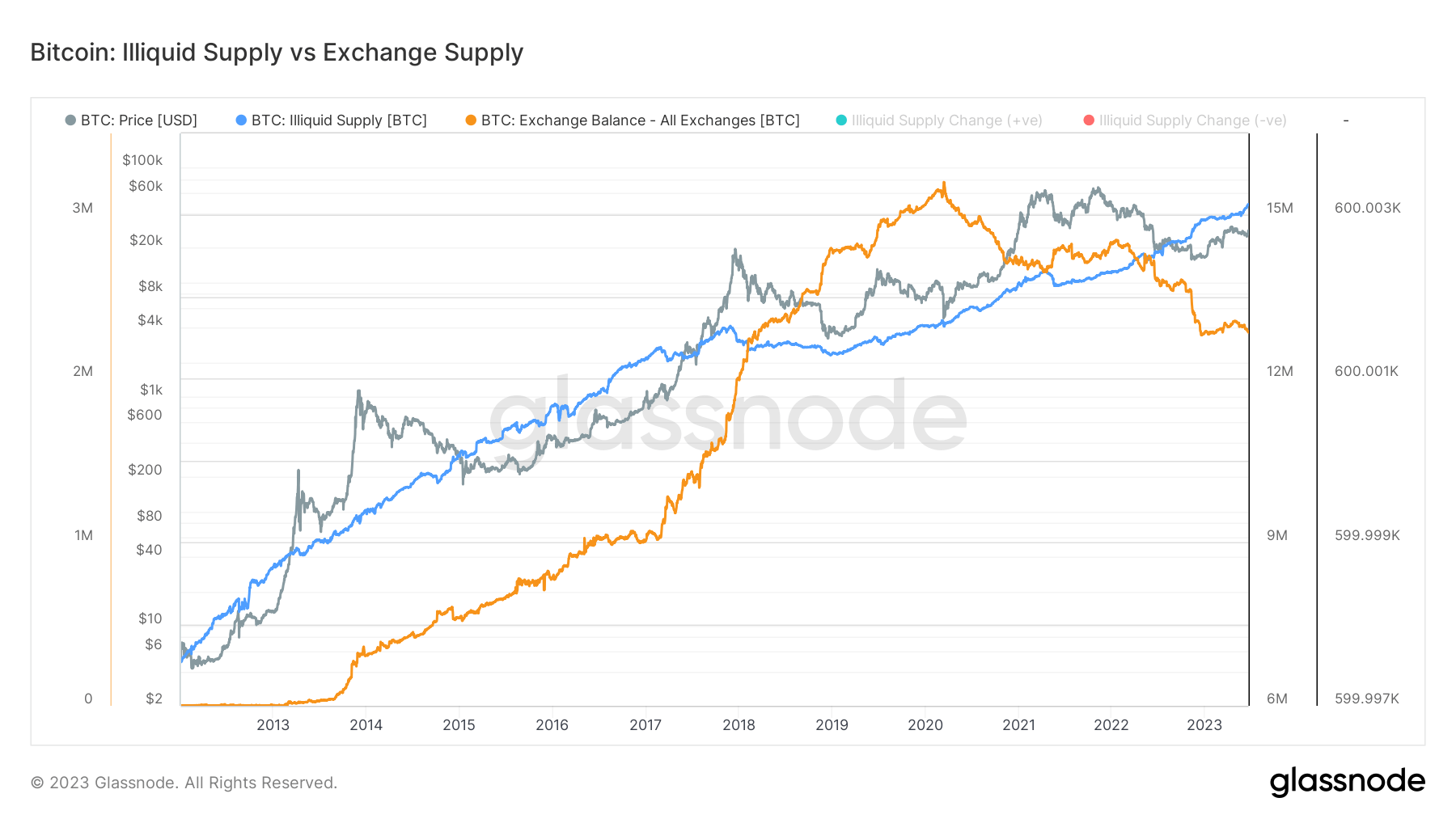Screen dimensions: 1456x819
Task: Click the teal dot beside Illiquid Supply Change (+ve)
Action: pos(841,120)
